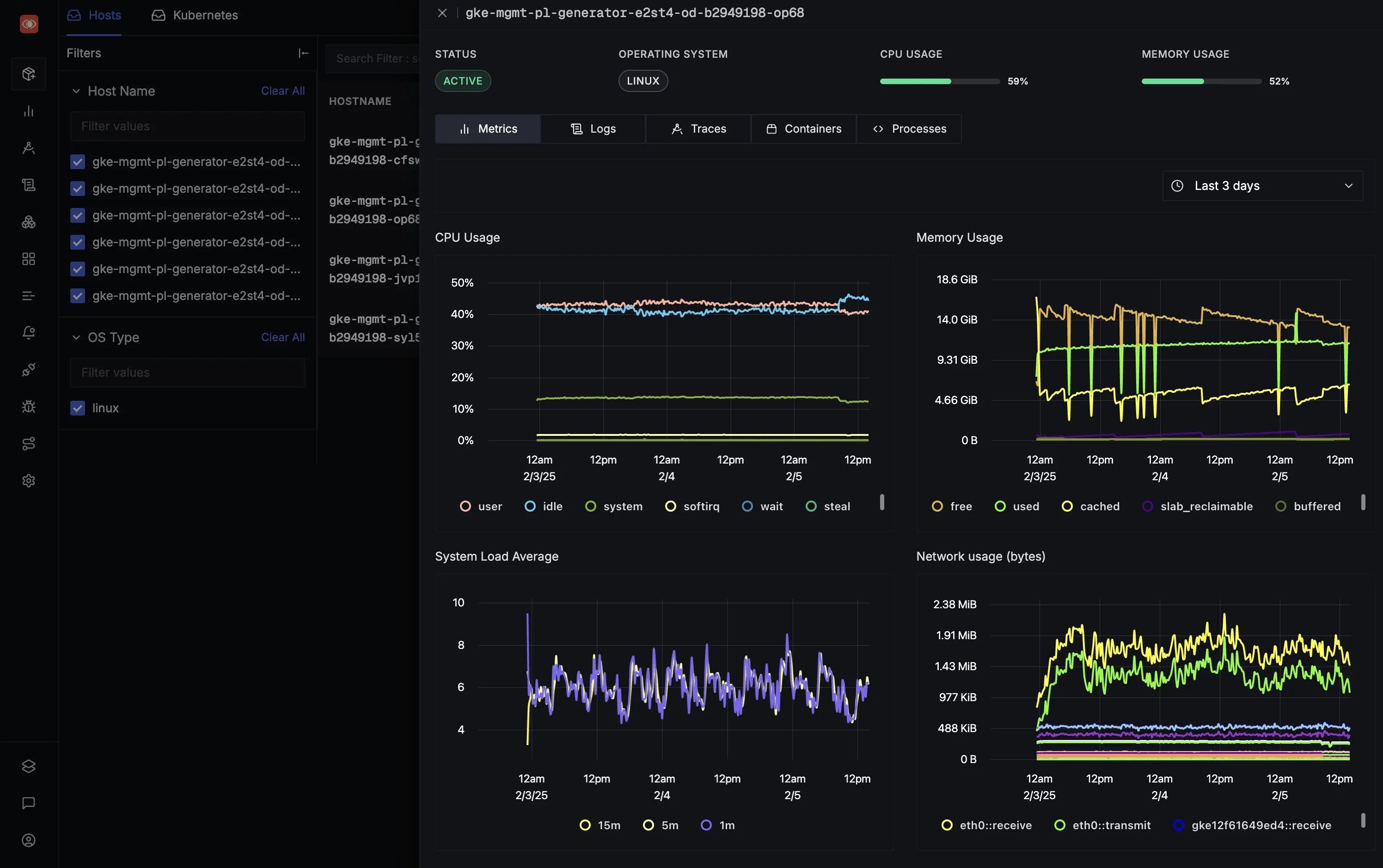Uncheck the linux OS Type filter
Screen dimensions: 1383x868
78,408
